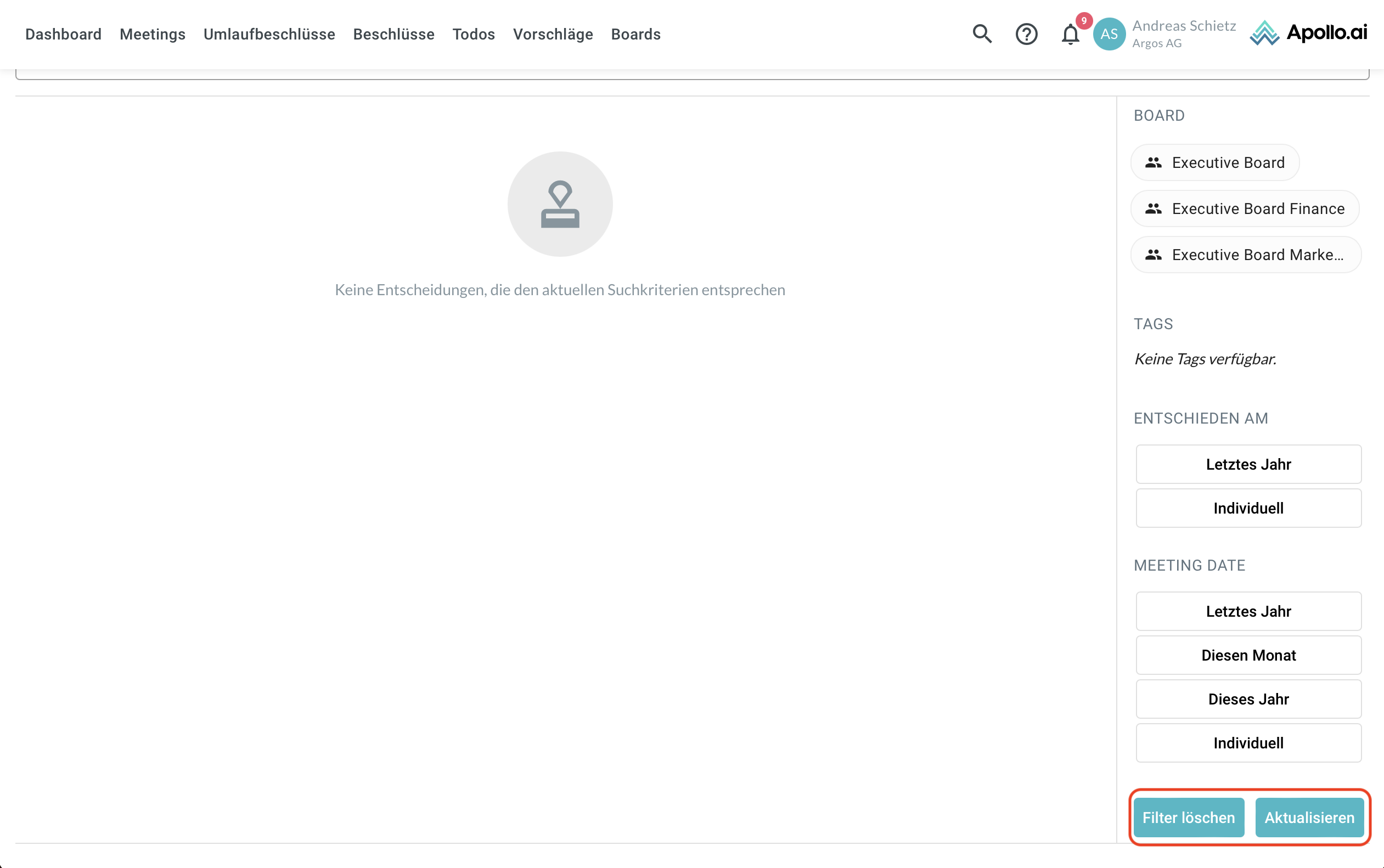Image resolution: width=1384 pixels, height=868 pixels.
Task: Toggle the Executive Board Marke... chip
Action: 1245,255
